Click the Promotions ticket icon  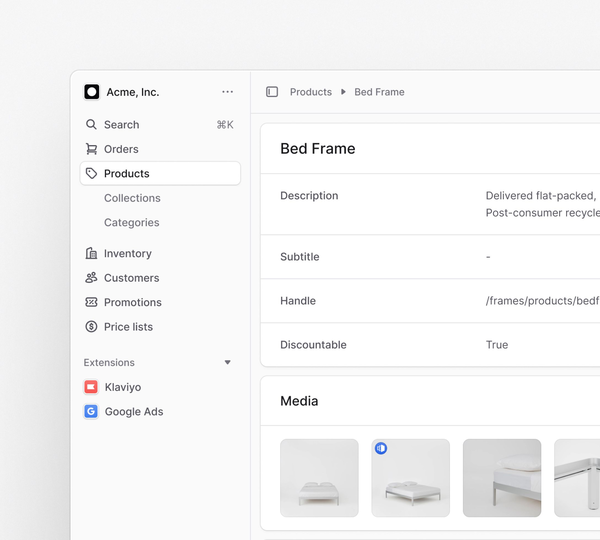point(92,302)
